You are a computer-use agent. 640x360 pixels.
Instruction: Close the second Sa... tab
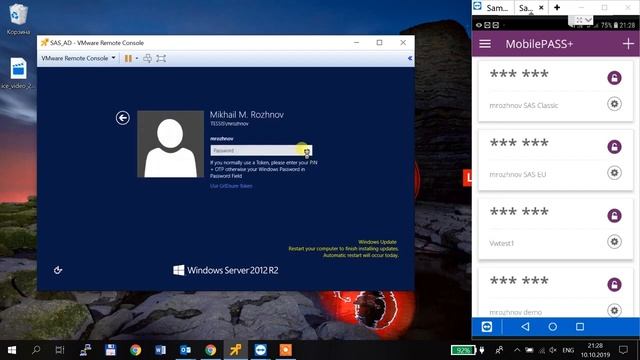click(x=541, y=7)
